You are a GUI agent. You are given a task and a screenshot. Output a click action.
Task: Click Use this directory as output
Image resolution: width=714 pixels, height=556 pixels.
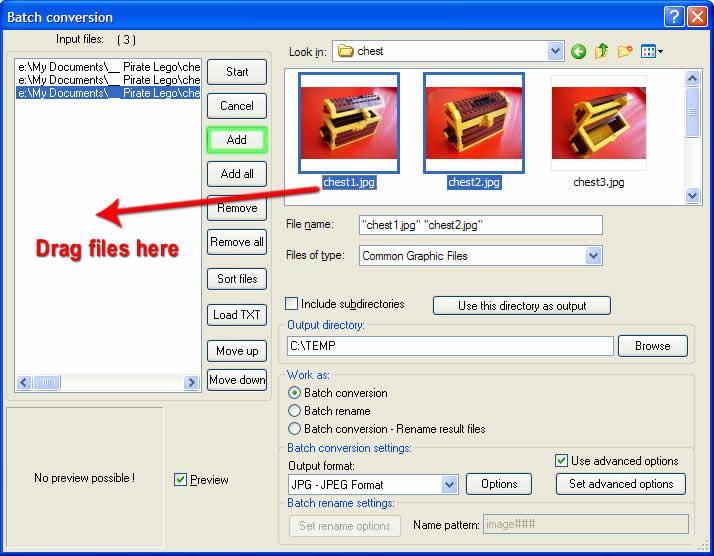522,306
